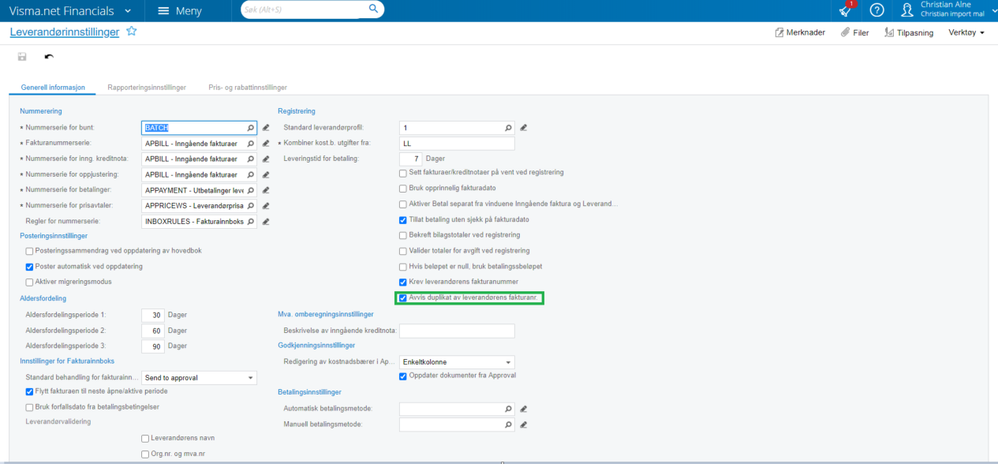998x464 pixels.
Task: Open the notifications rocket icon
Action: click(x=845, y=11)
